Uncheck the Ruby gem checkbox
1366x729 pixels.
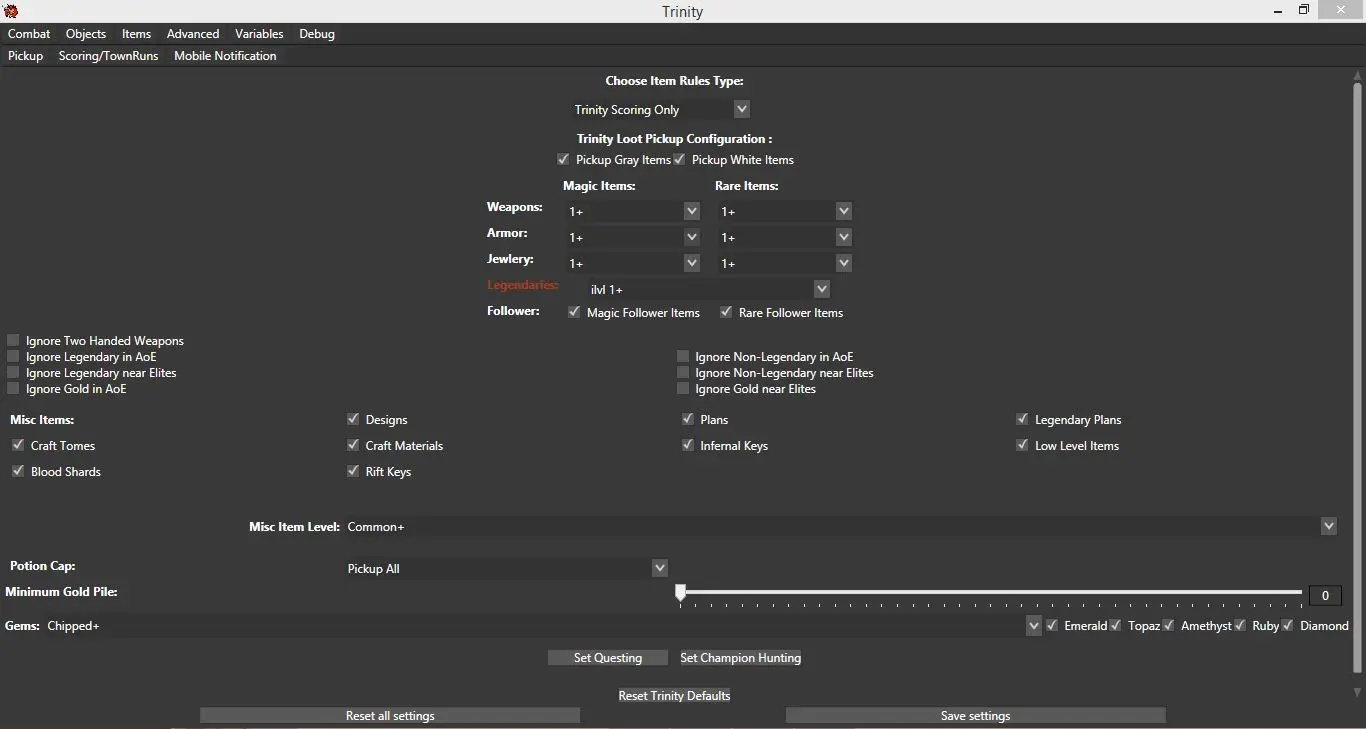[1240, 625]
